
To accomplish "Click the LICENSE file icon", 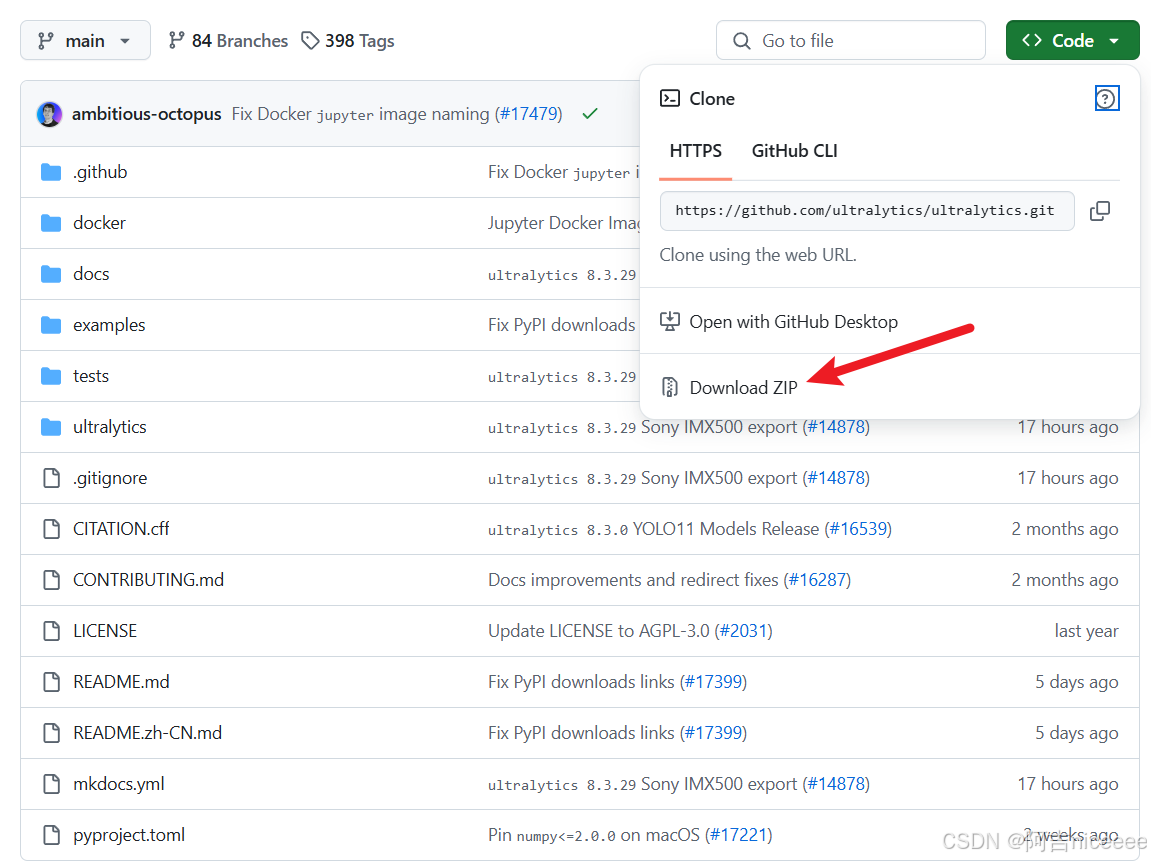I will coord(51,631).
